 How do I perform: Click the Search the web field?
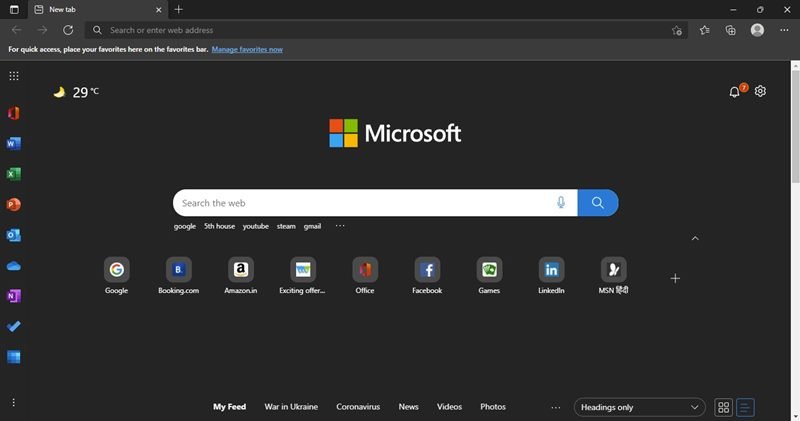tap(375, 203)
